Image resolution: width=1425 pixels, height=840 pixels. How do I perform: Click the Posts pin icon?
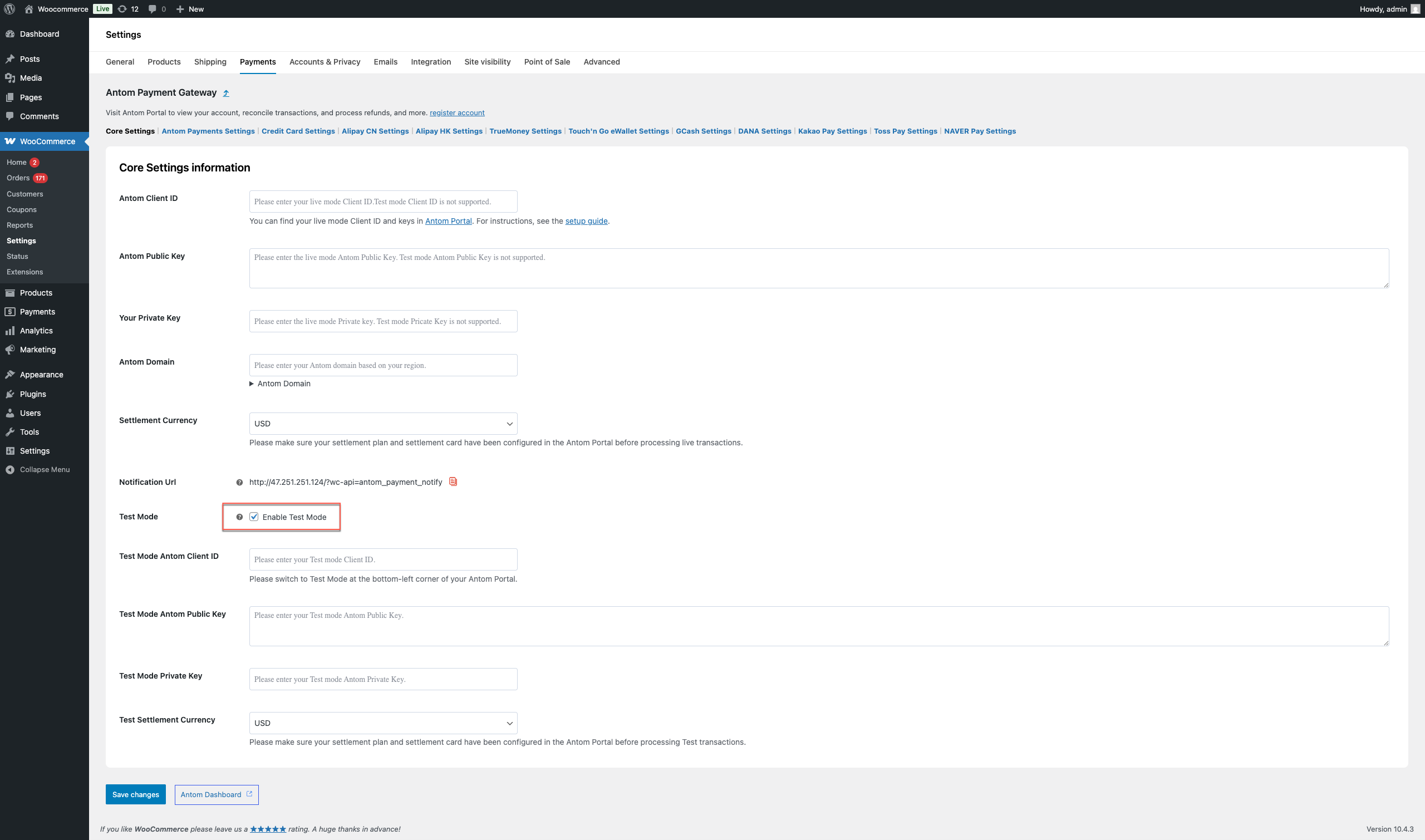click(x=10, y=59)
